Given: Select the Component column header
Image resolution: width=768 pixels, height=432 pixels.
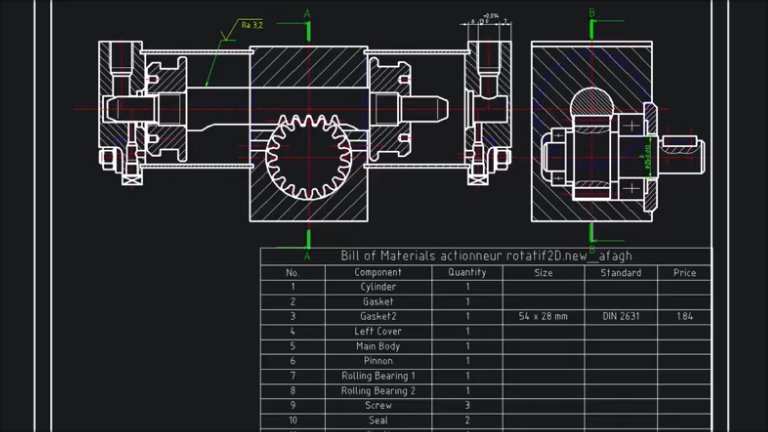Looking at the screenshot, I should point(378,272).
